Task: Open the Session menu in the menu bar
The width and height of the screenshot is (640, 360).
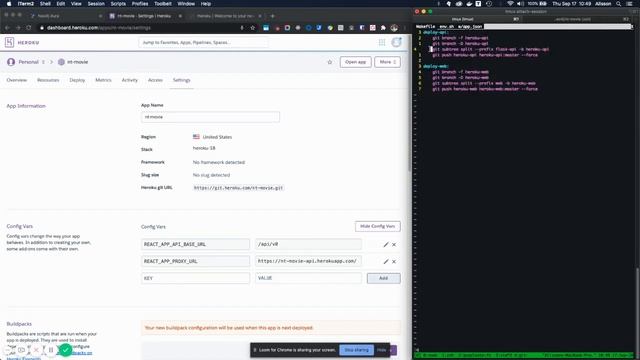Action: click(96, 4)
